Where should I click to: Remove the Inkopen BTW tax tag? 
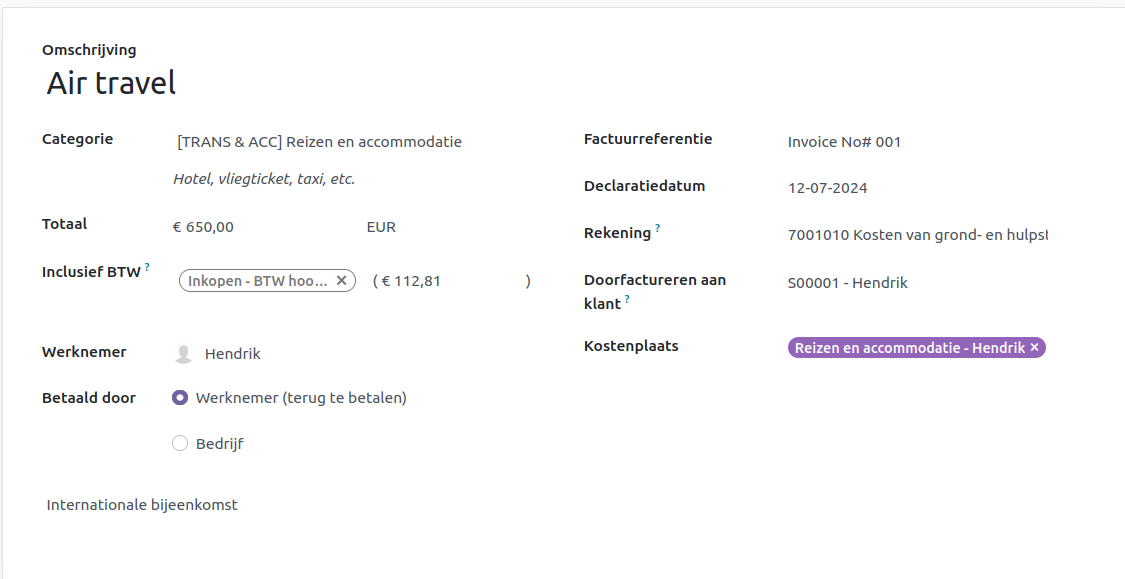[341, 281]
